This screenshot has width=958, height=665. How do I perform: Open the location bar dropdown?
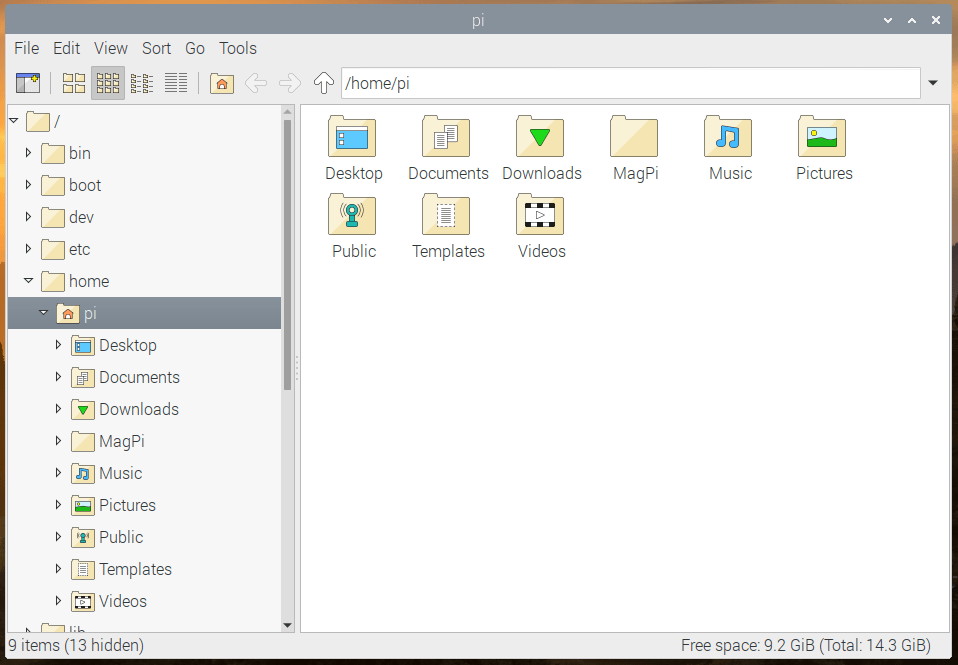(x=932, y=83)
